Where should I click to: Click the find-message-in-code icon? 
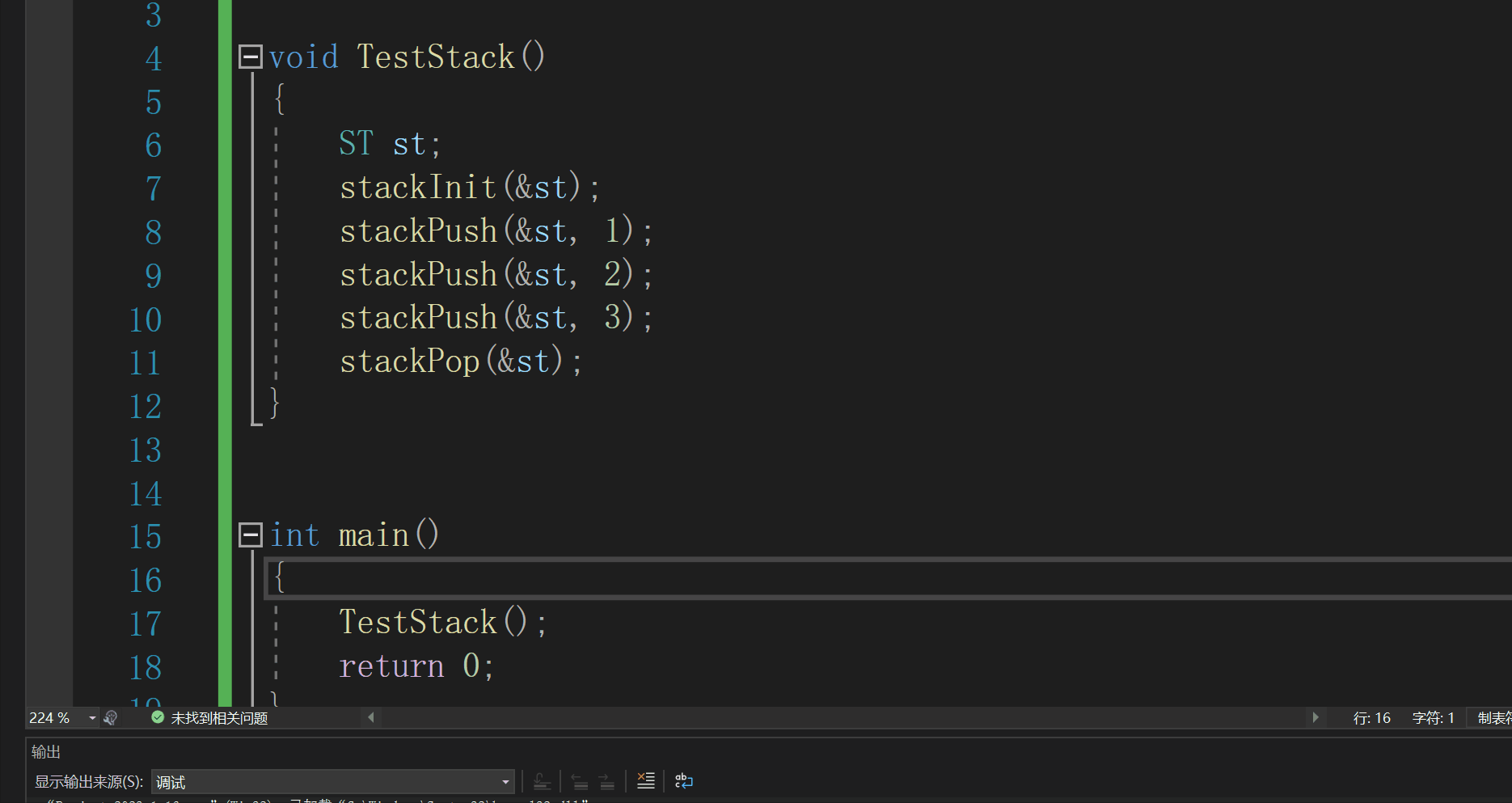(x=542, y=781)
